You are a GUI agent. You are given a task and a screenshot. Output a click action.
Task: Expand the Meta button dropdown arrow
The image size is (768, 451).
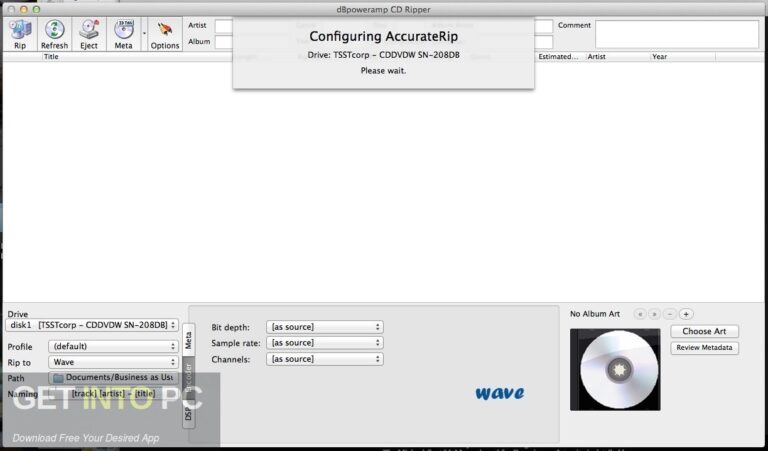(144, 34)
